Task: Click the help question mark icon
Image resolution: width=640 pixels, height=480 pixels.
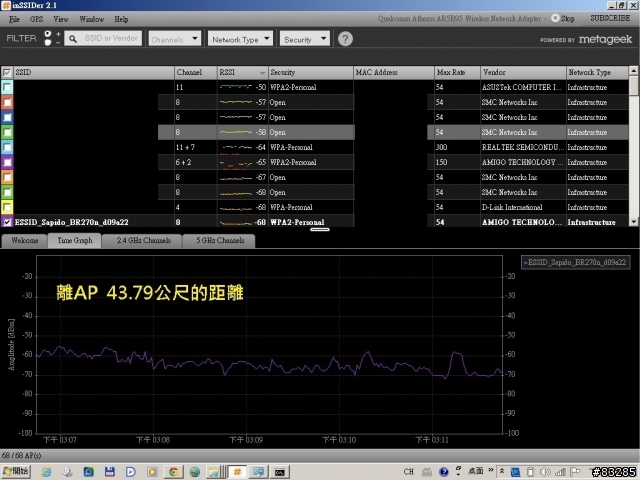Action: tap(345, 39)
